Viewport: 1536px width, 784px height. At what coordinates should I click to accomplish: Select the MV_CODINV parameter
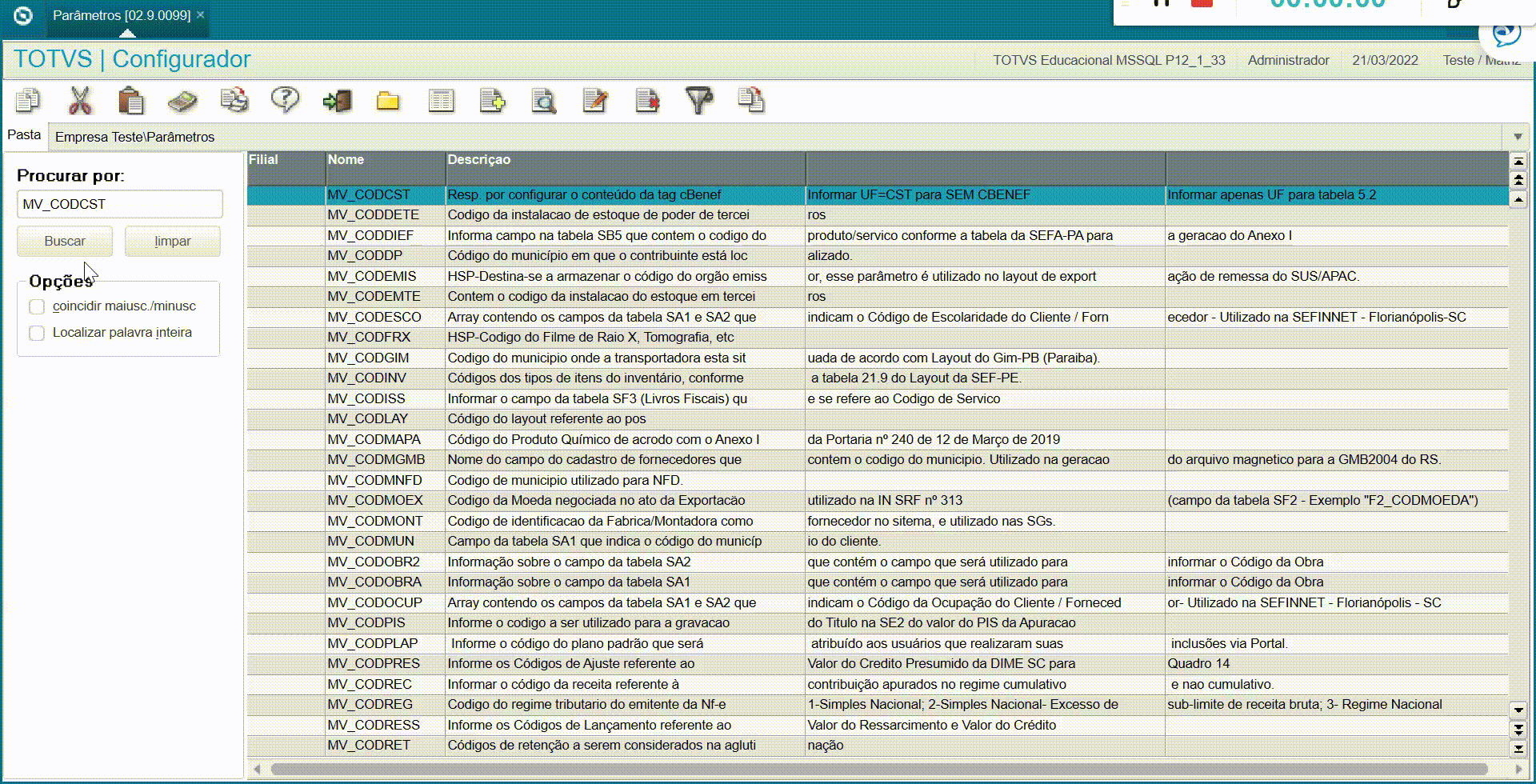click(878, 378)
